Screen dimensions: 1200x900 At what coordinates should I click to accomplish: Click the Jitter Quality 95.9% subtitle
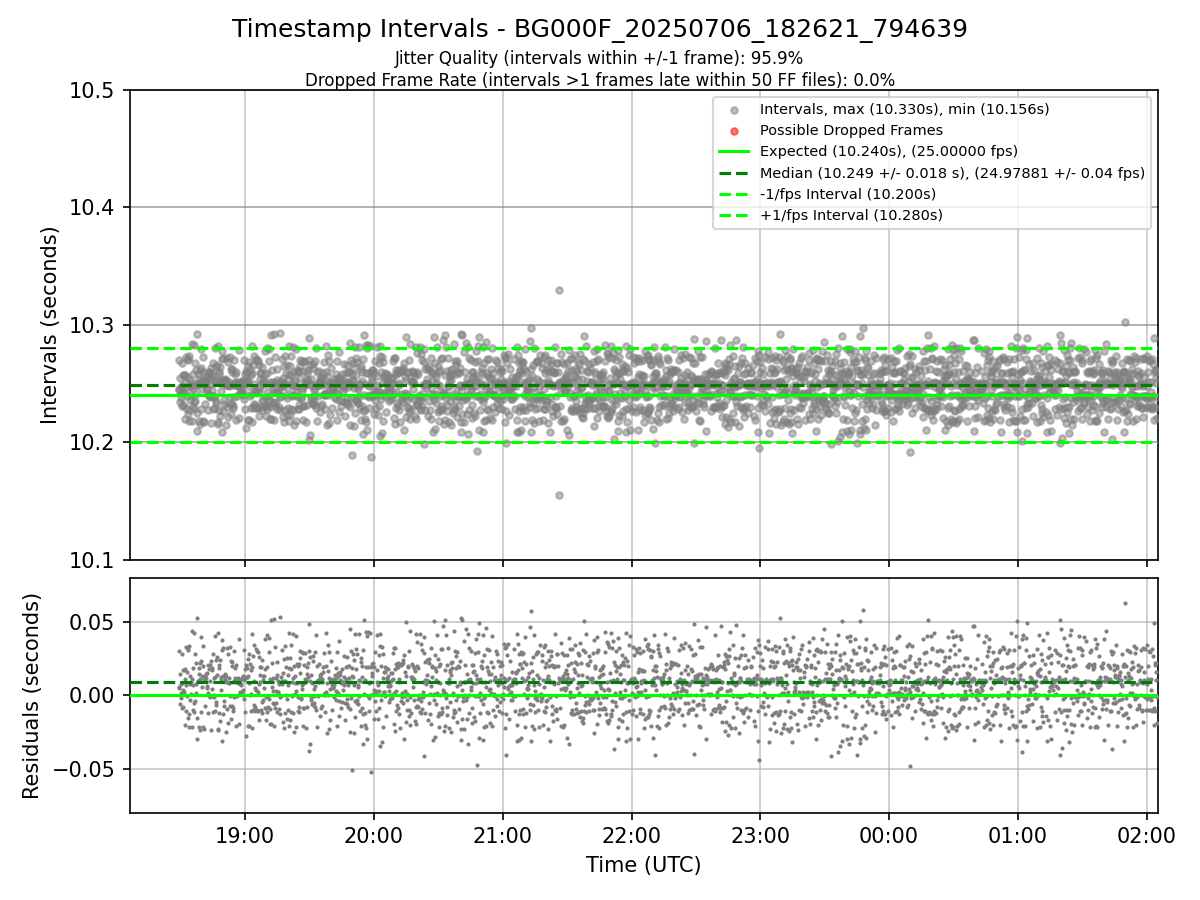[x=599, y=59]
